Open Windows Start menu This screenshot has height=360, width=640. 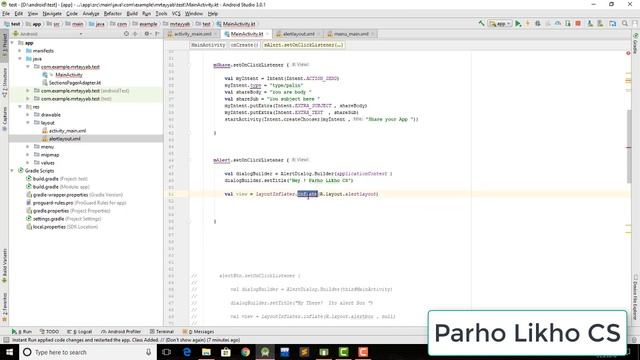pyautogui.click(x=9, y=352)
